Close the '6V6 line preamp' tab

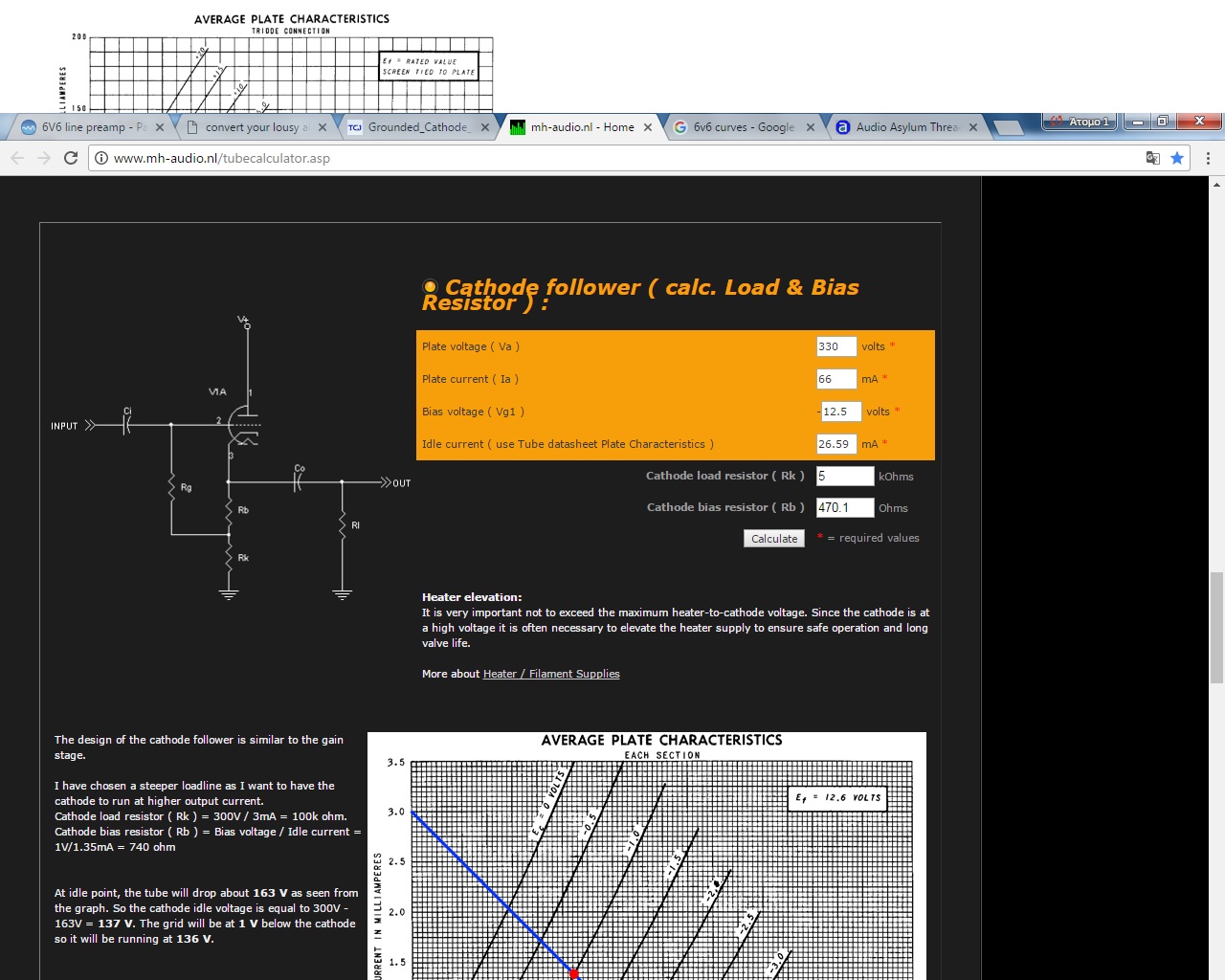[160, 127]
